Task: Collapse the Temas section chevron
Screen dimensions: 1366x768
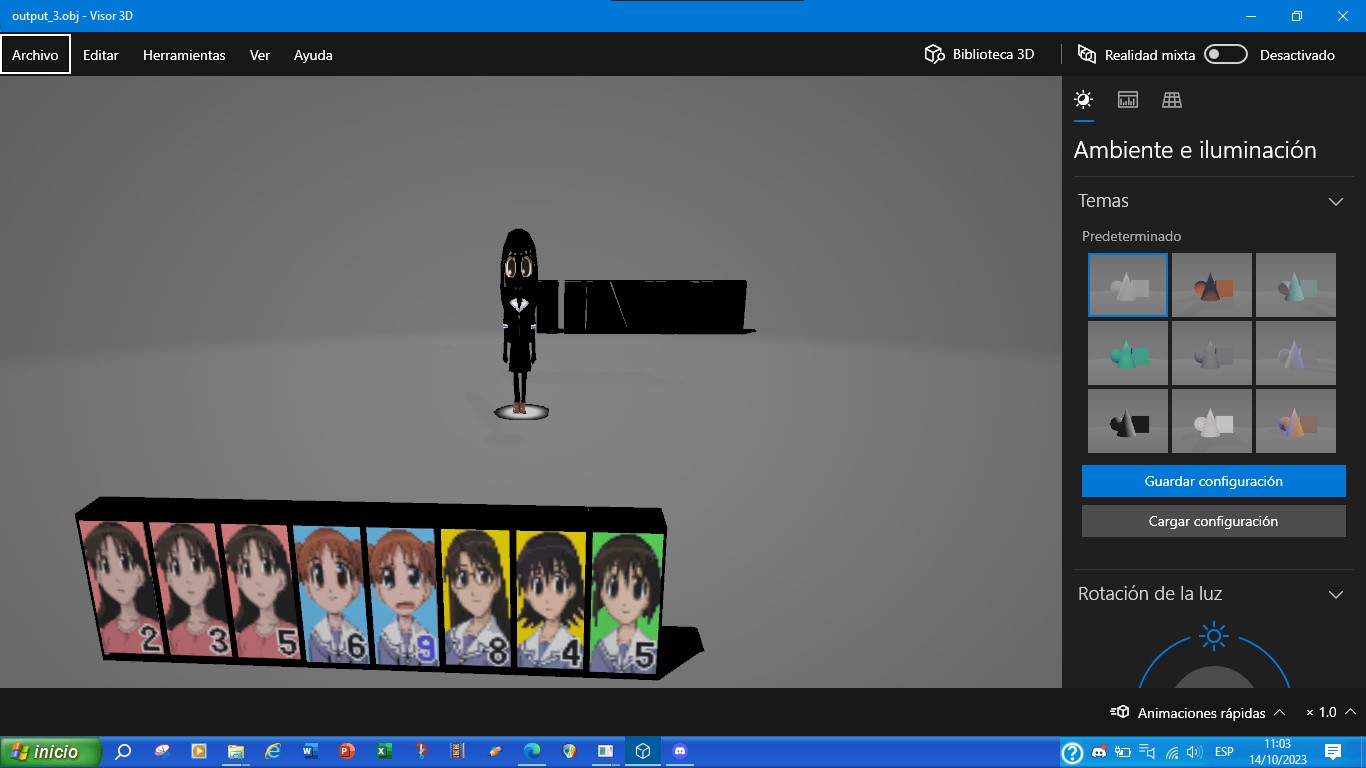Action: click(1335, 201)
